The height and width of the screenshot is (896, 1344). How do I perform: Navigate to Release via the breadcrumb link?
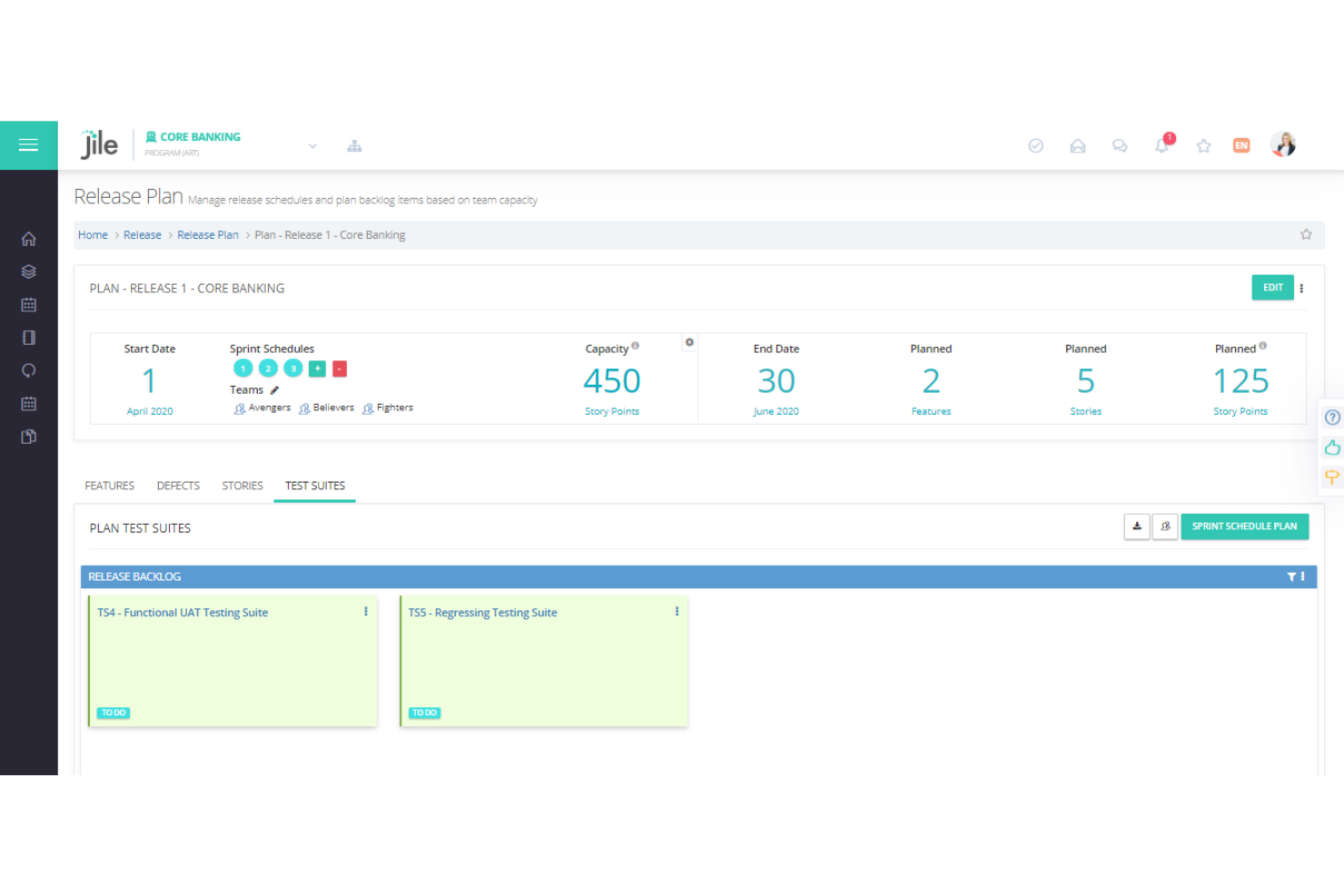click(142, 234)
